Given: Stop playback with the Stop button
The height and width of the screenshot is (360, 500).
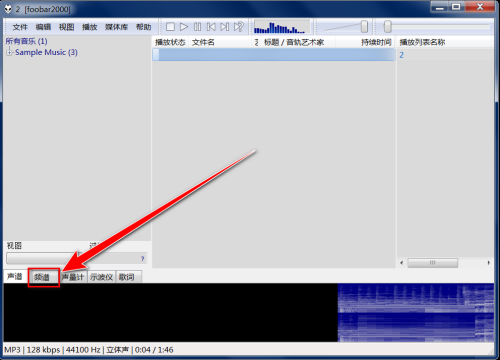Looking at the screenshot, I should coord(170,27).
